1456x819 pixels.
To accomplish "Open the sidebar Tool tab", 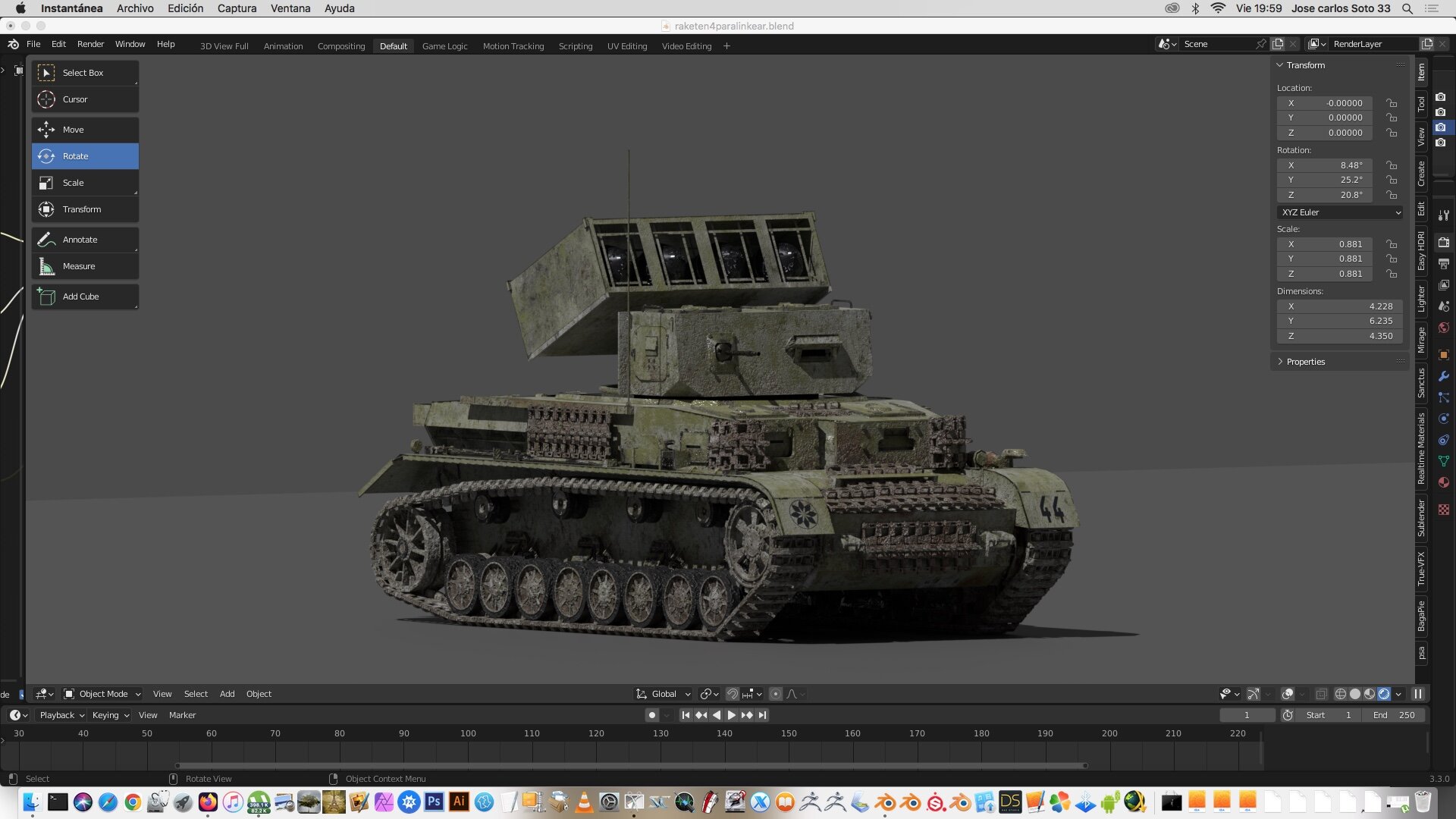I will pos(1421,104).
